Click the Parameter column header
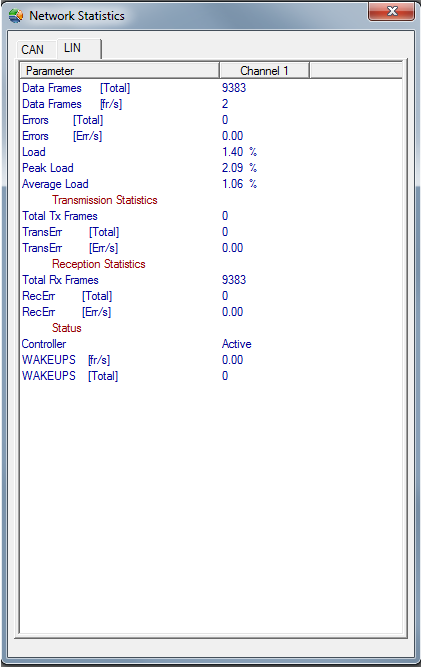 [119, 71]
